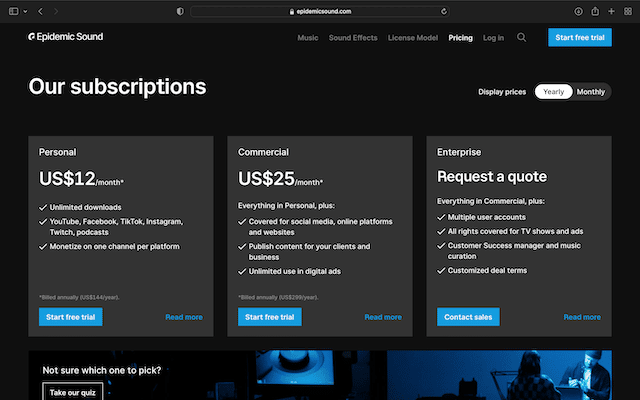This screenshot has width=640, height=400.
Task: Open Safari's downloads icon
Action: (579, 11)
